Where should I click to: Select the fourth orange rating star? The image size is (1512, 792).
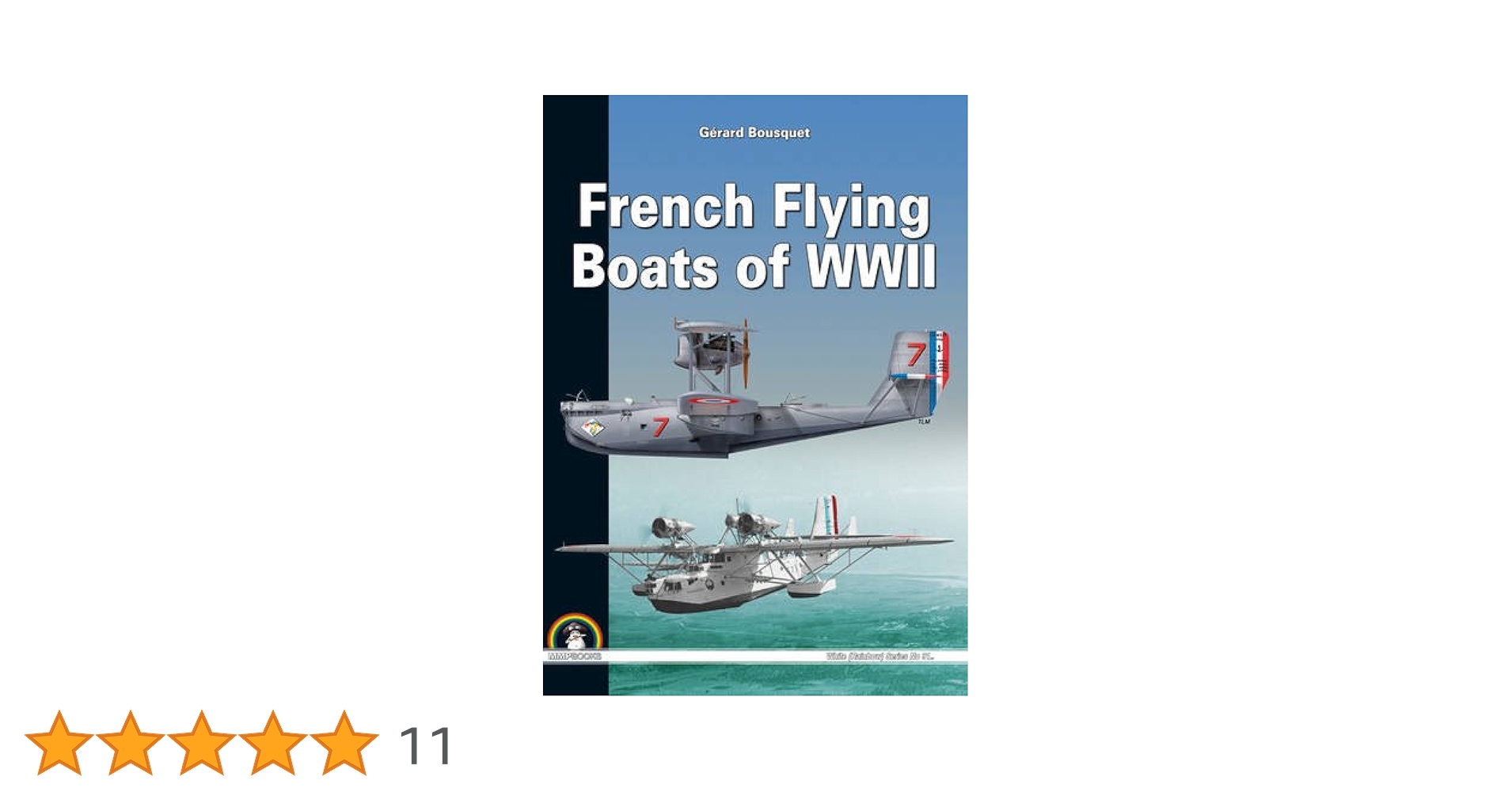pos(272,743)
